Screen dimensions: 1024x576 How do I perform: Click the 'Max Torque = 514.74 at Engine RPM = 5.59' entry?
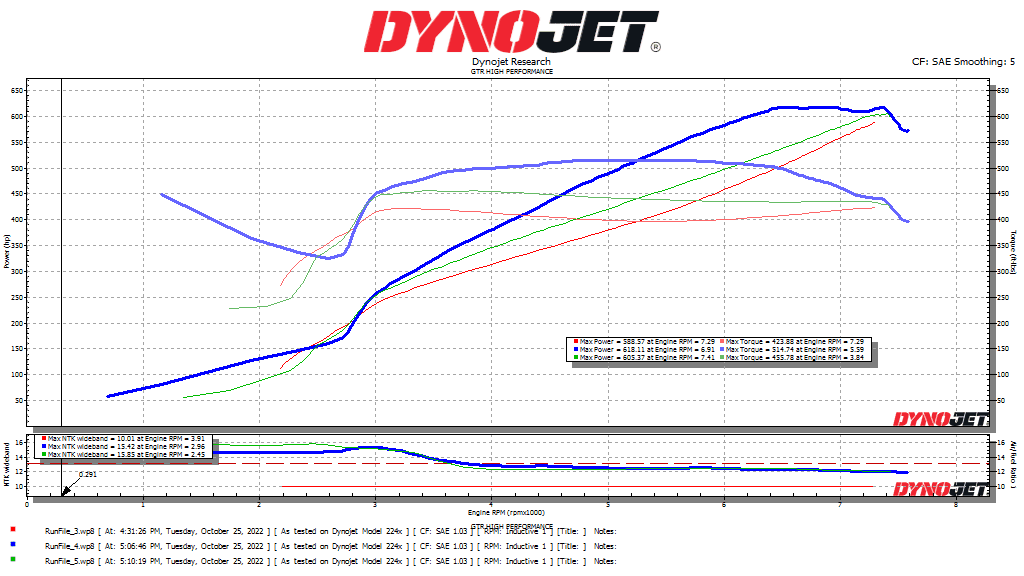click(x=795, y=349)
